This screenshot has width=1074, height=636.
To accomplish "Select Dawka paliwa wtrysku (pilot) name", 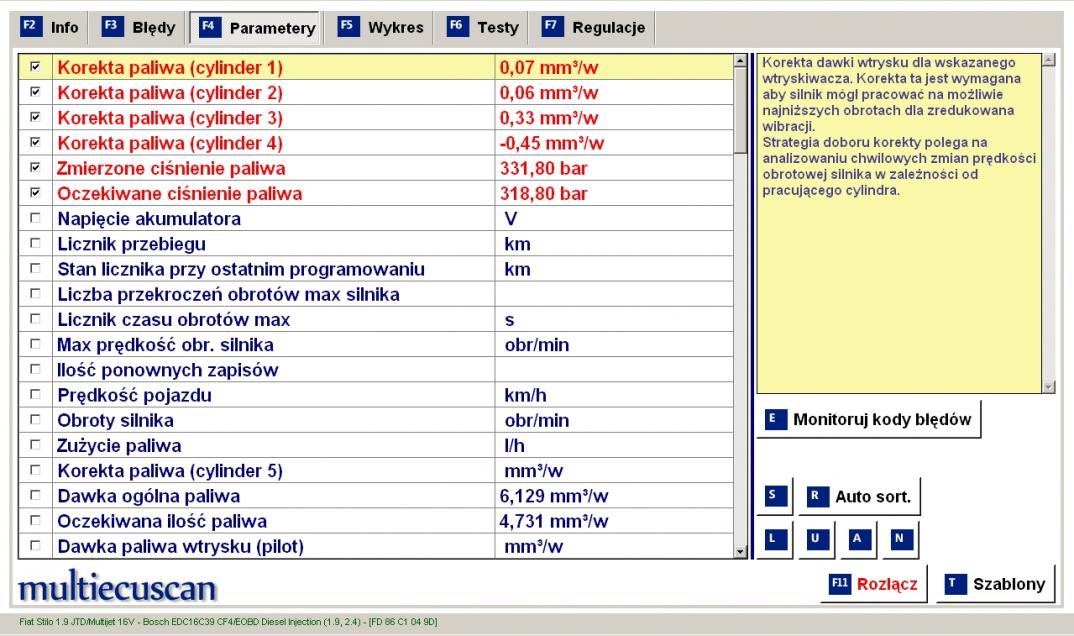I will [181, 546].
